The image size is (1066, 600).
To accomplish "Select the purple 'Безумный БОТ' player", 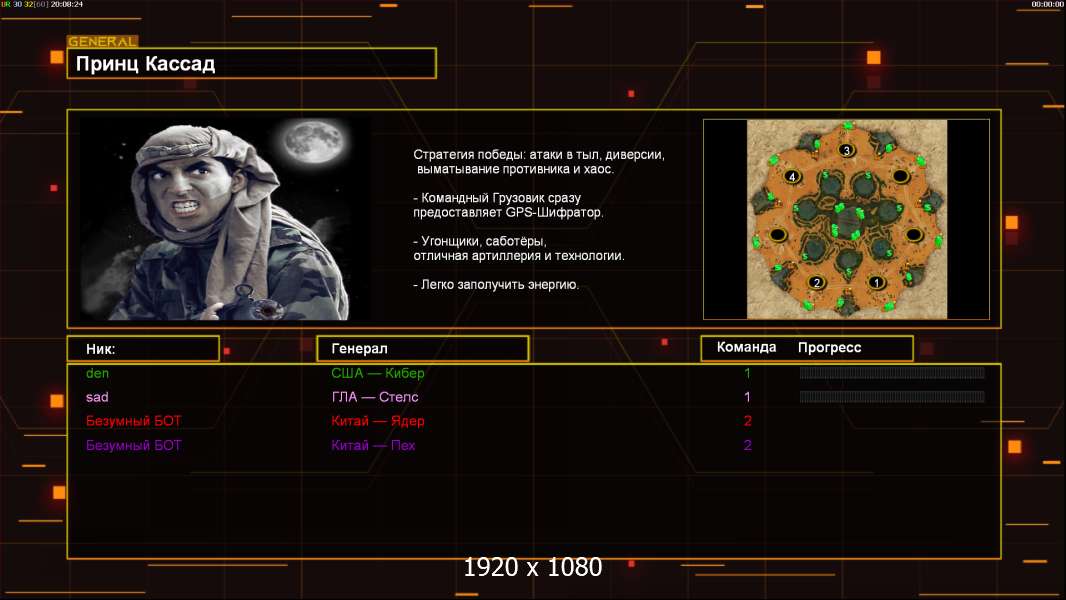I will click(x=133, y=445).
